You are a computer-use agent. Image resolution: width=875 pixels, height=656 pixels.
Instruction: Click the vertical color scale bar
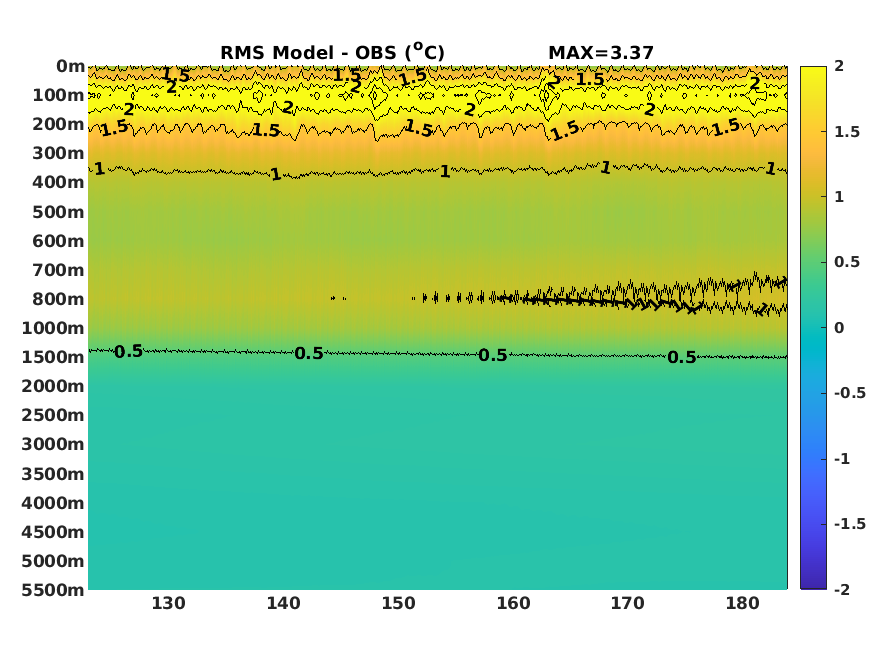813,327
